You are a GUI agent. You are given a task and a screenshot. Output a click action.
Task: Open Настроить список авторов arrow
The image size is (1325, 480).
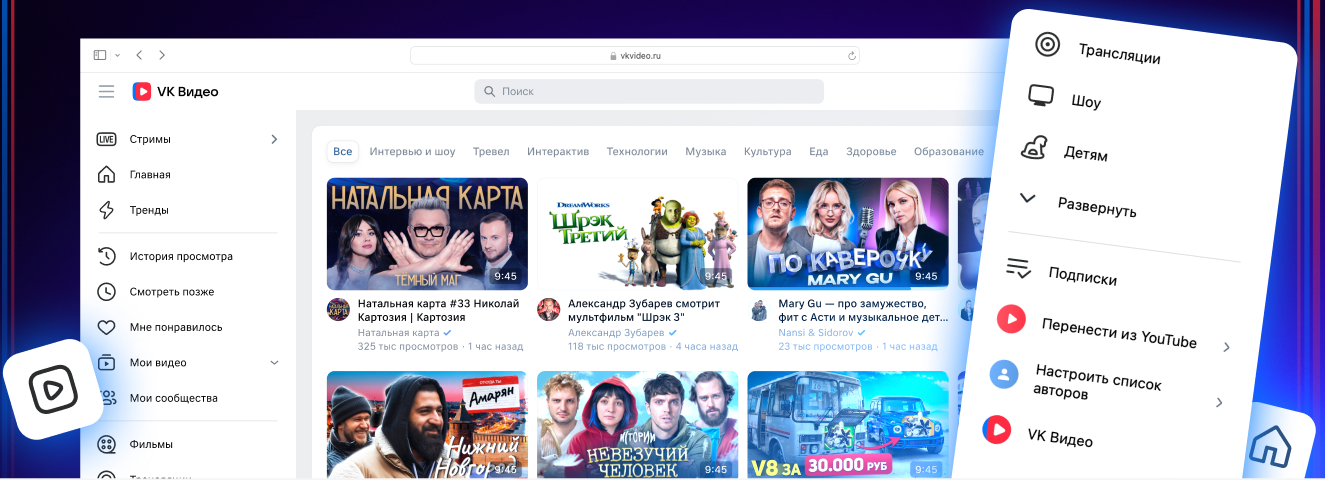click(x=1219, y=402)
